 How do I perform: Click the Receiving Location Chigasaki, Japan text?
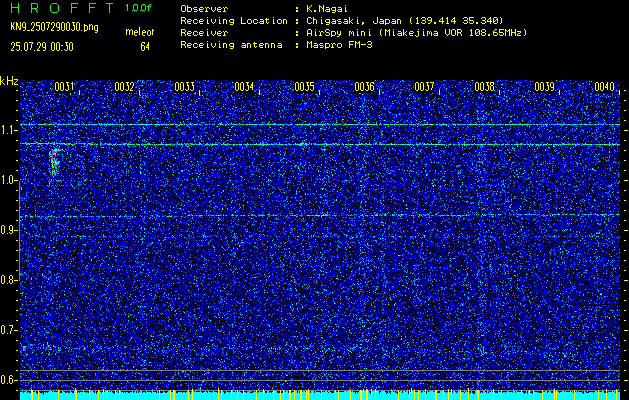coord(404,21)
